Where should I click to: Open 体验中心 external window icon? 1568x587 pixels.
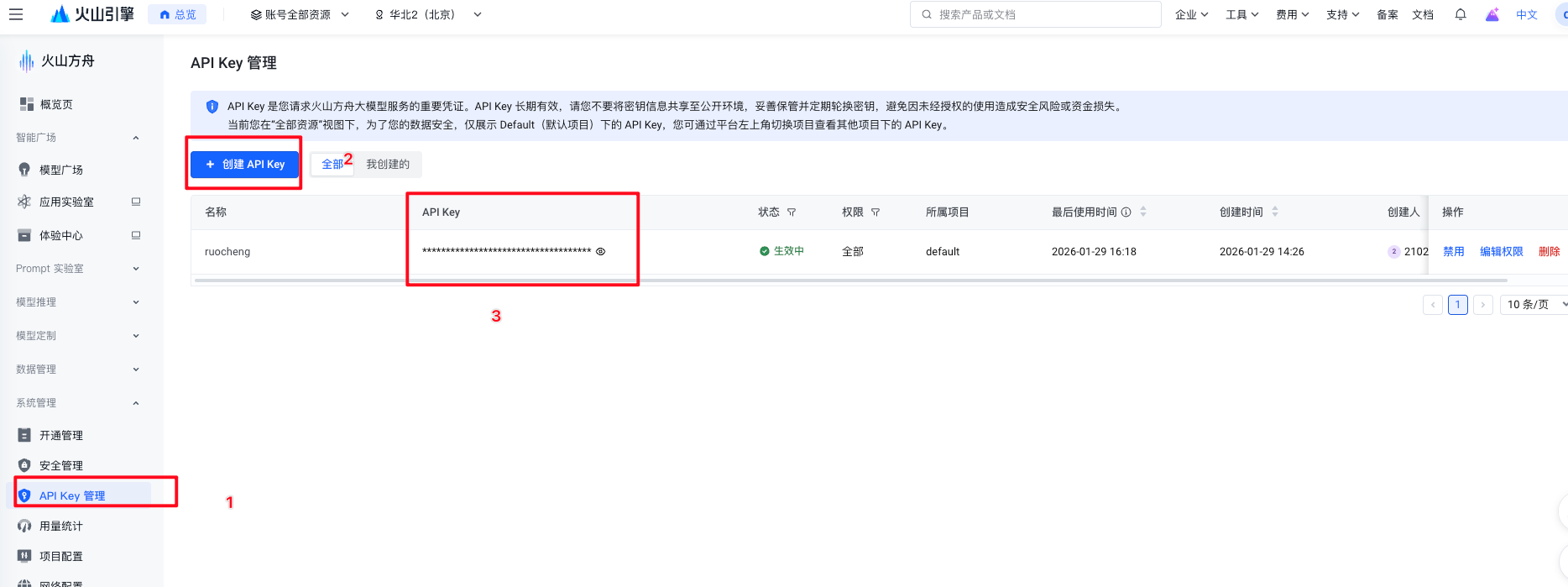coord(136,235)
